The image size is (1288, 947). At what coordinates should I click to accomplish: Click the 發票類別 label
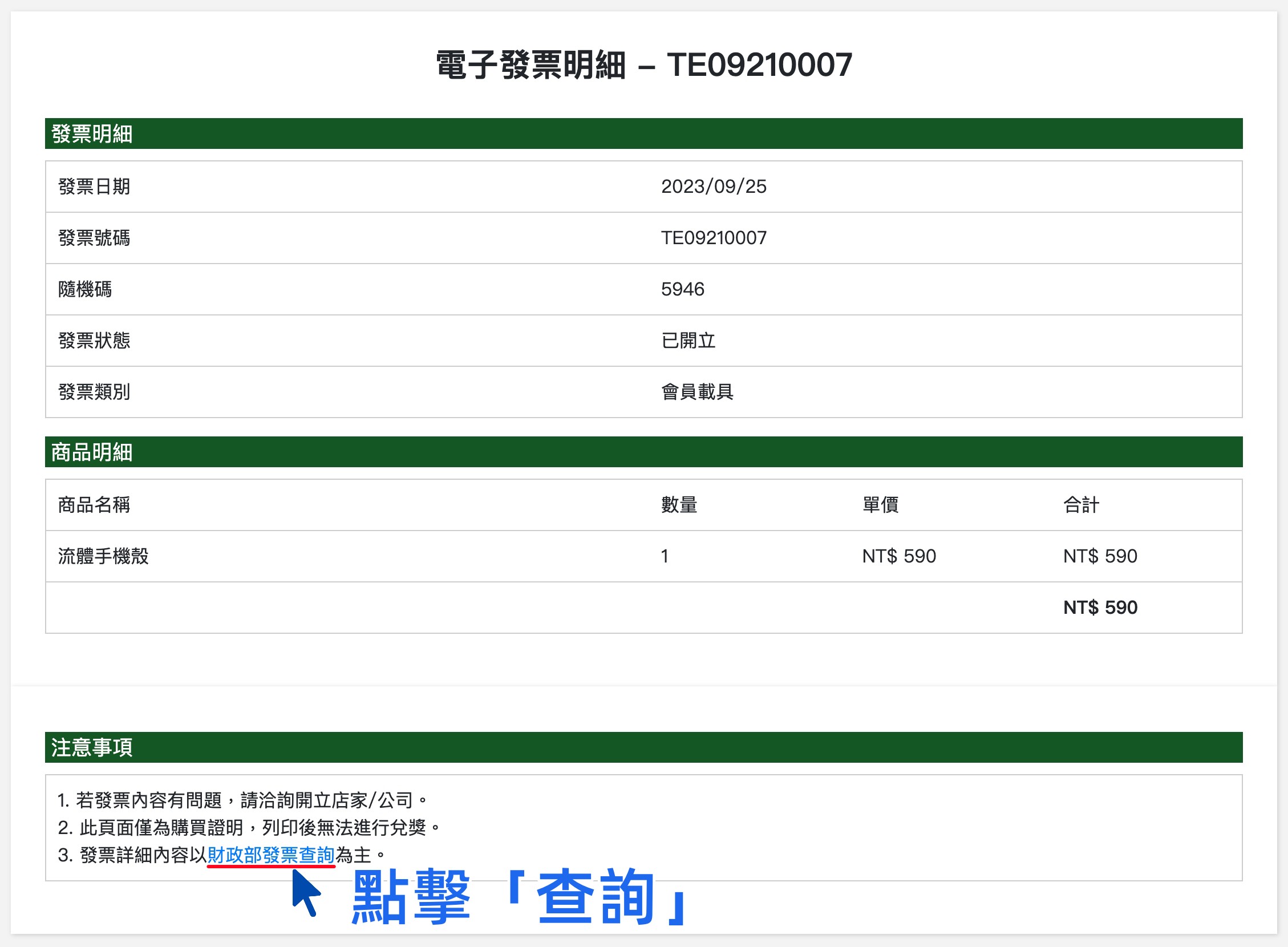coord(94,392)
